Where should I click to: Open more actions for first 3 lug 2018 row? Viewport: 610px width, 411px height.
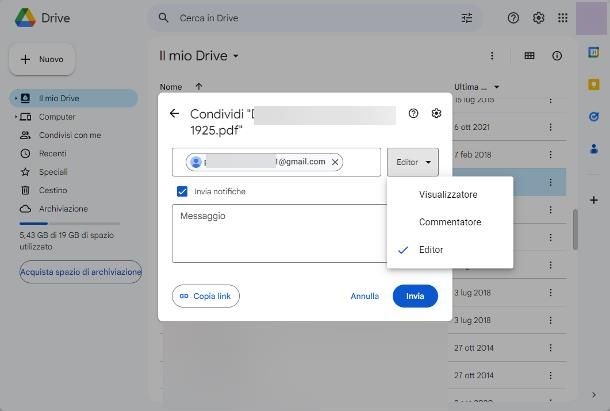point(550,292)
